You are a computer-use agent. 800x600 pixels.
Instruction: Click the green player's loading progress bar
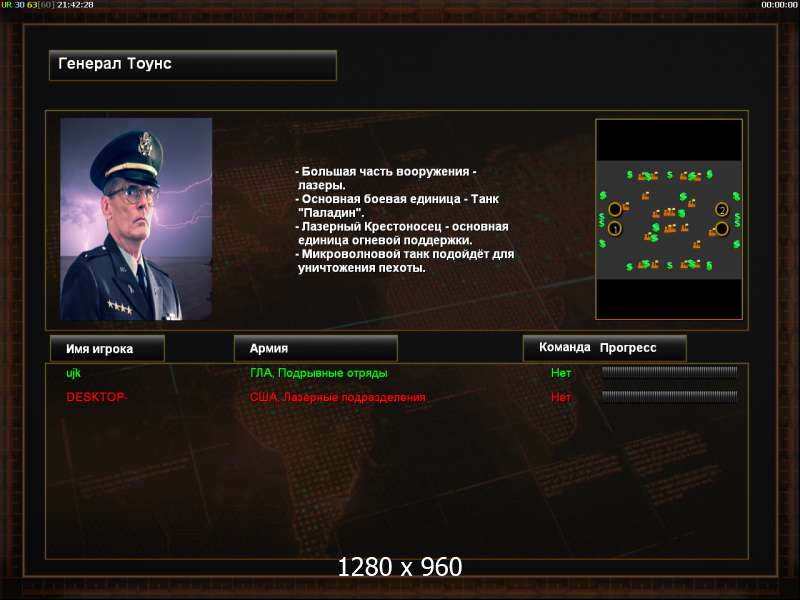click(x=669, y=372)
